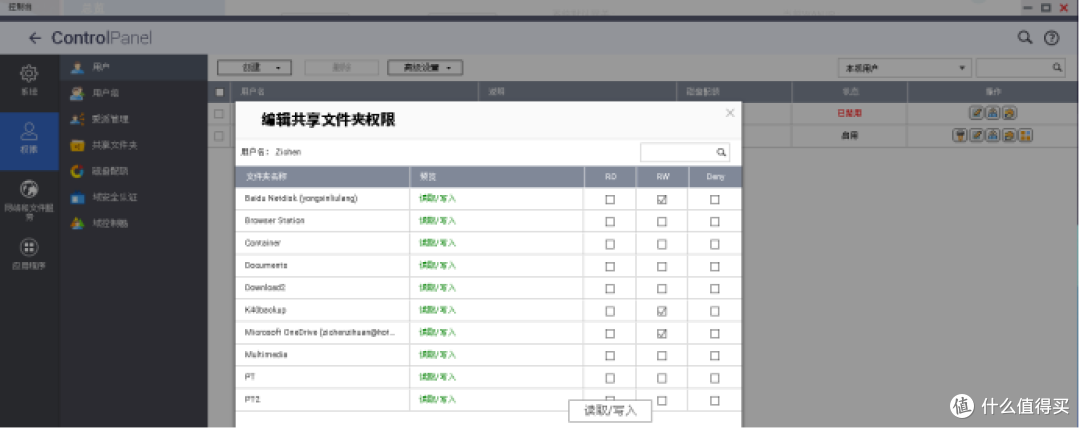Click change password icon in 启用 row

point(960,136)
